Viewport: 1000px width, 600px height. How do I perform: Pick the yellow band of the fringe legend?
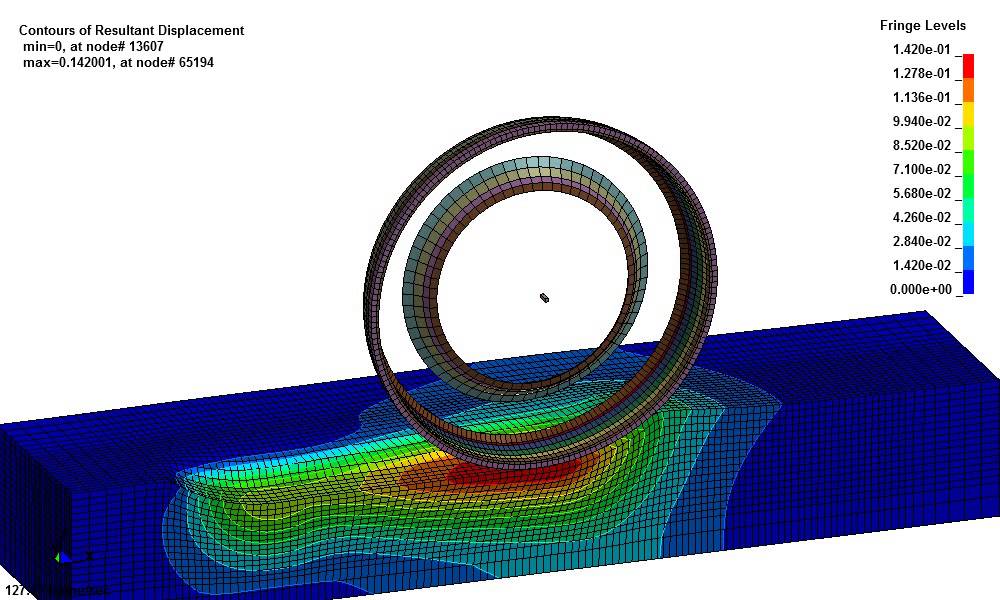(968, 114)
